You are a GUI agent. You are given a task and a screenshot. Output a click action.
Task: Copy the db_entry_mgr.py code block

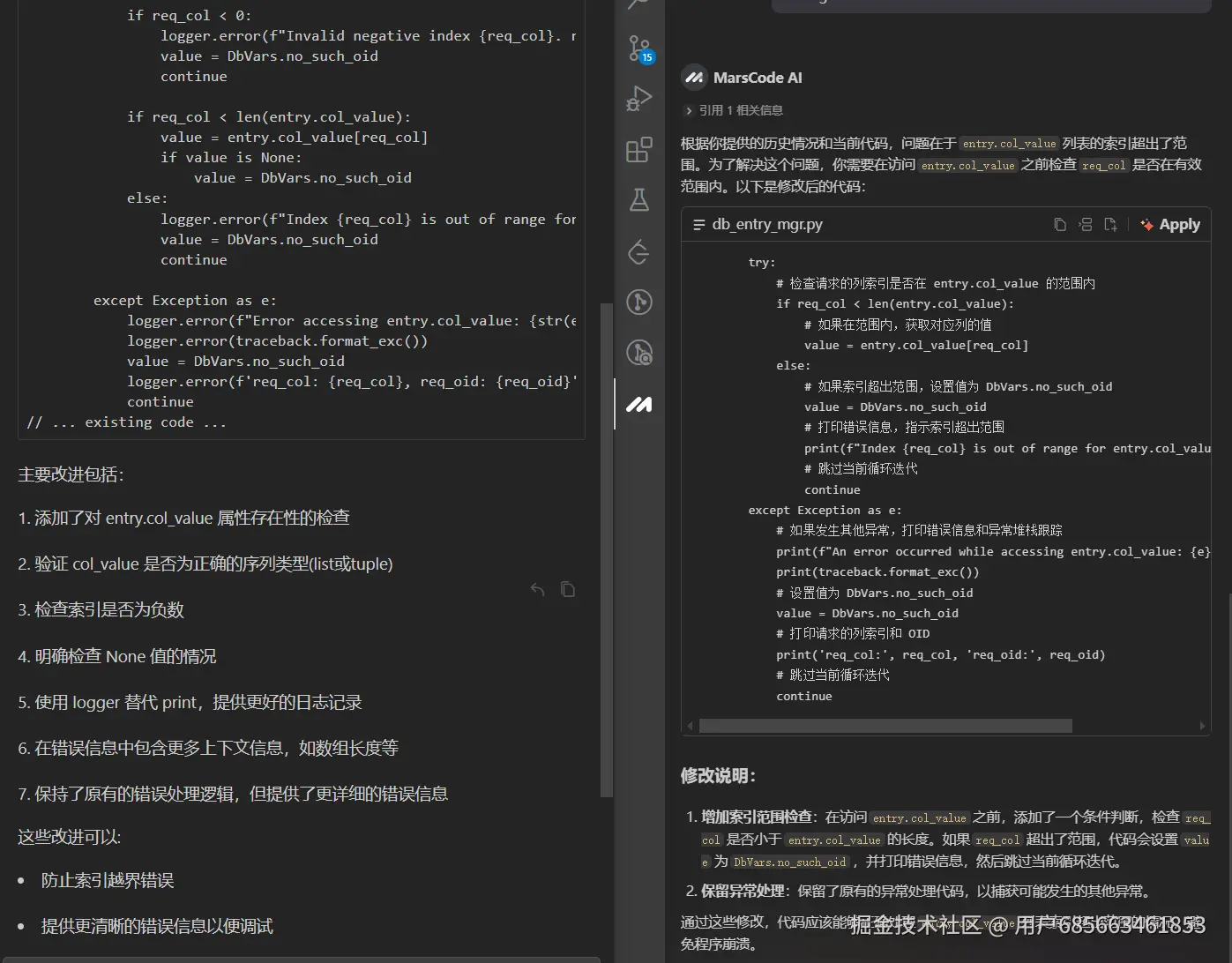(1060, 225)
